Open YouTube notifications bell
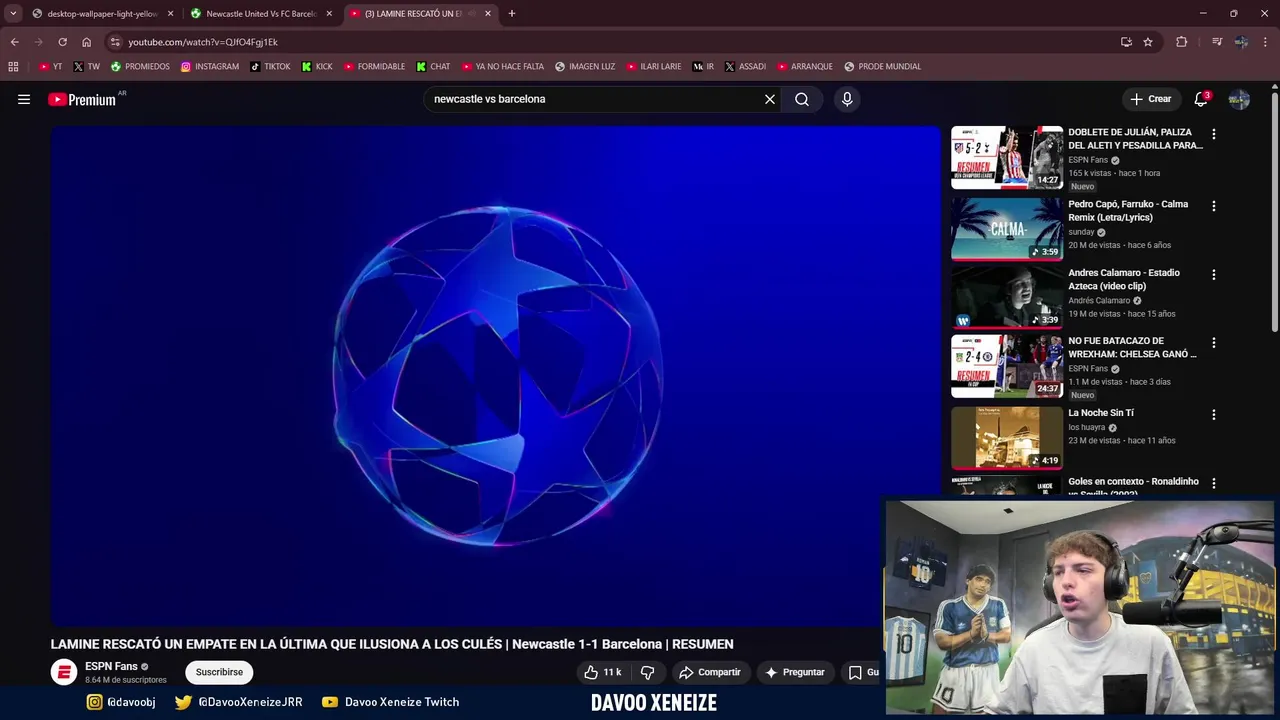Screen dimensions: 1280x720 click(1201, 99)
